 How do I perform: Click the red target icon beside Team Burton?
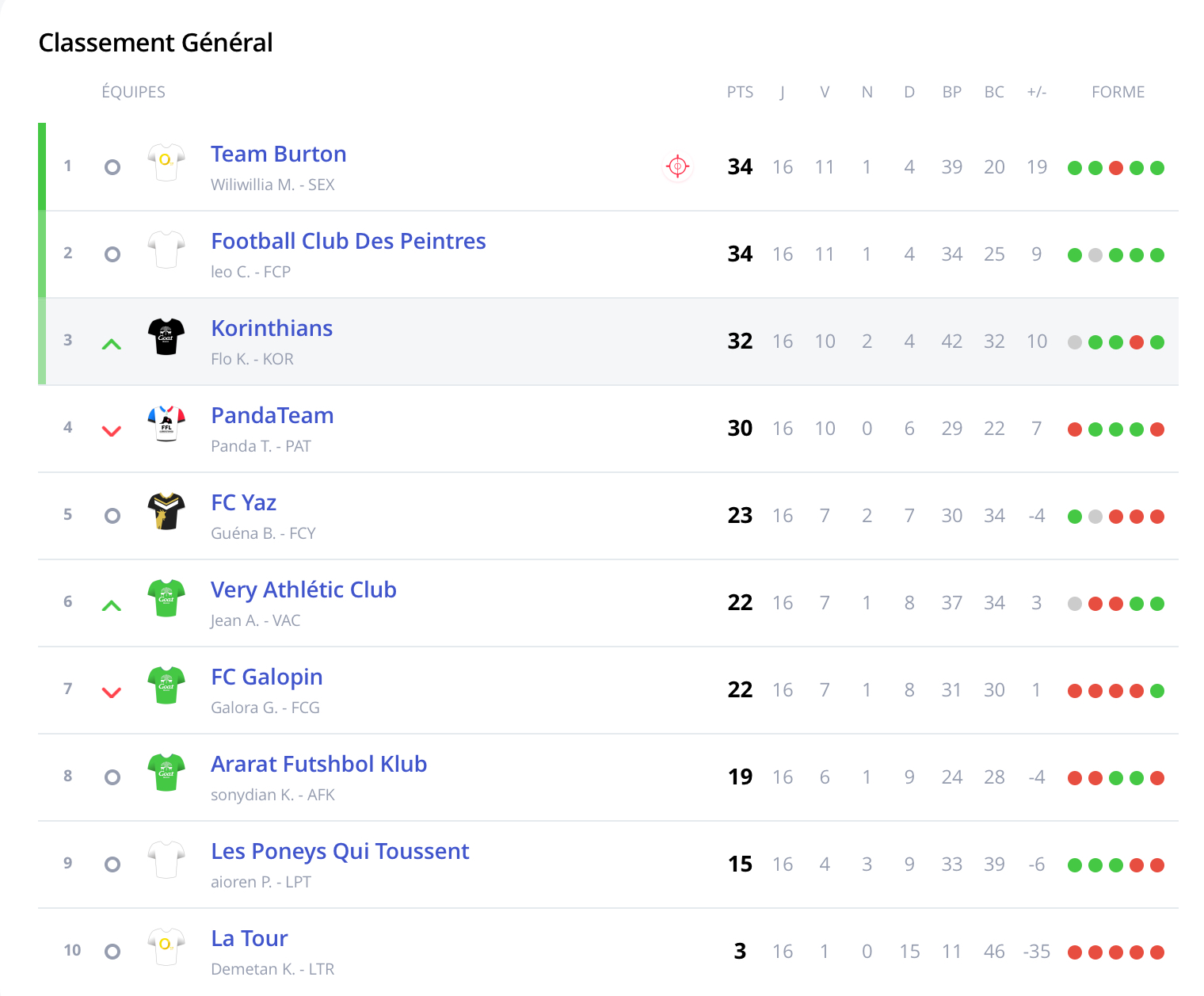click(677, 166)
